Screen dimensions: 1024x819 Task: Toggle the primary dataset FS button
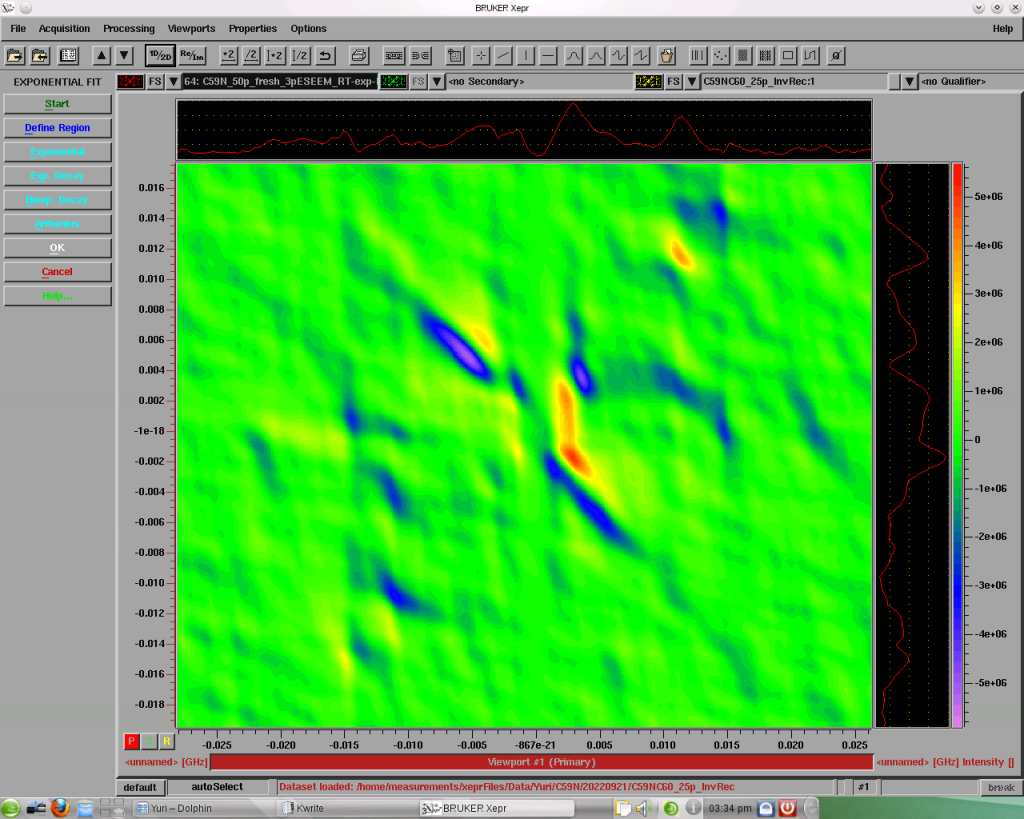(x=156, y=81)
